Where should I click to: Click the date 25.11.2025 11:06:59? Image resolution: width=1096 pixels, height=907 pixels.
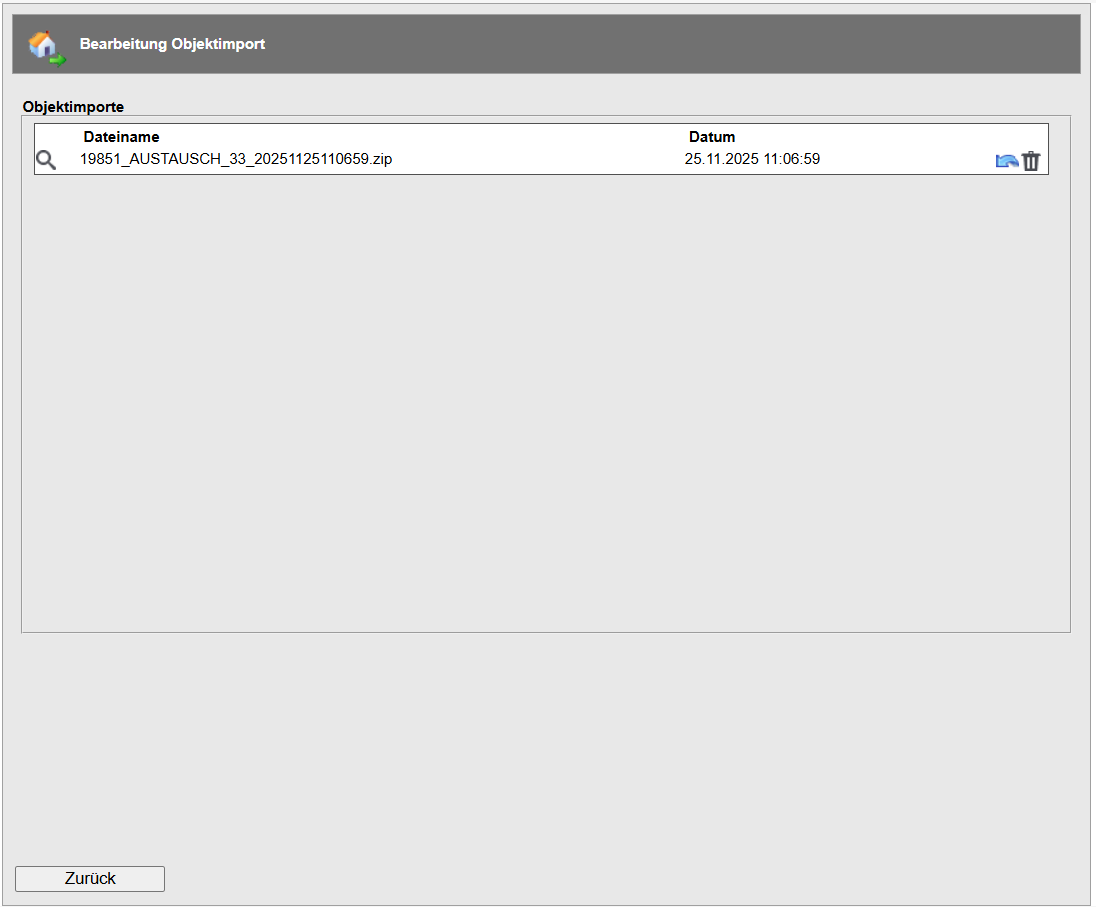(752, 159)
